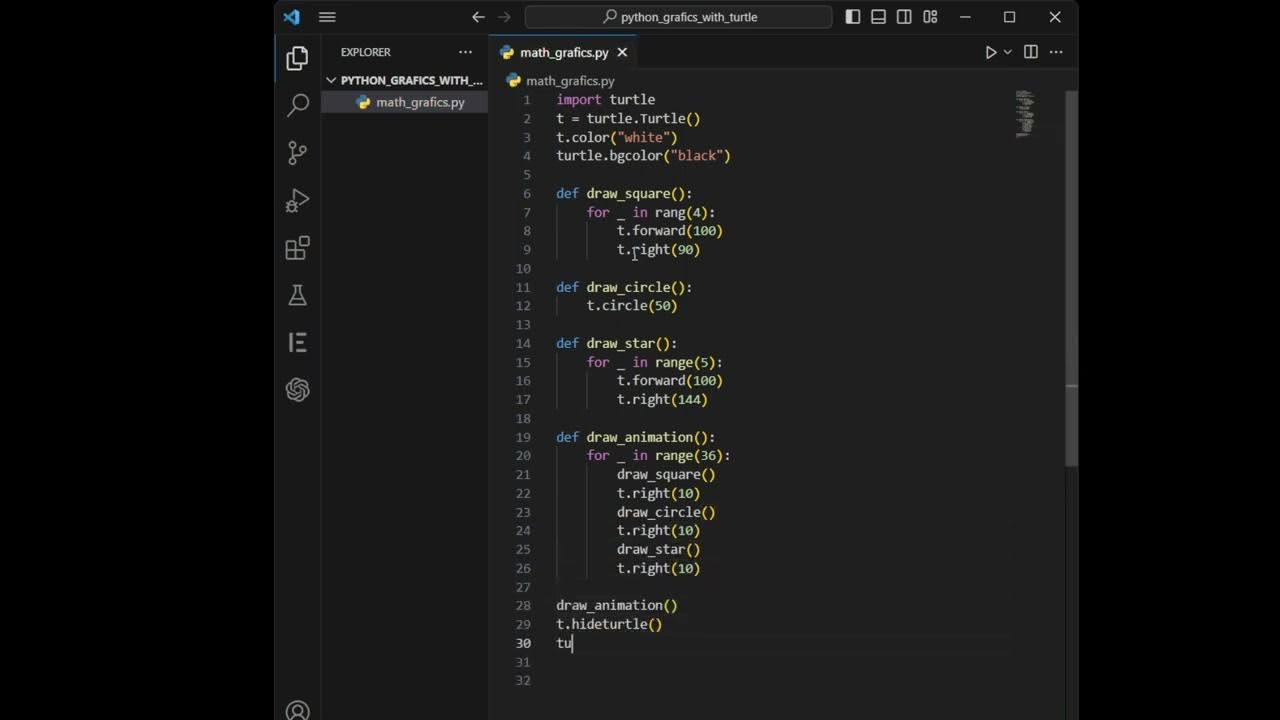Minimize the VS Code window
The height and width of the screenshot is (720, 1280).
[x=965, y=17]
